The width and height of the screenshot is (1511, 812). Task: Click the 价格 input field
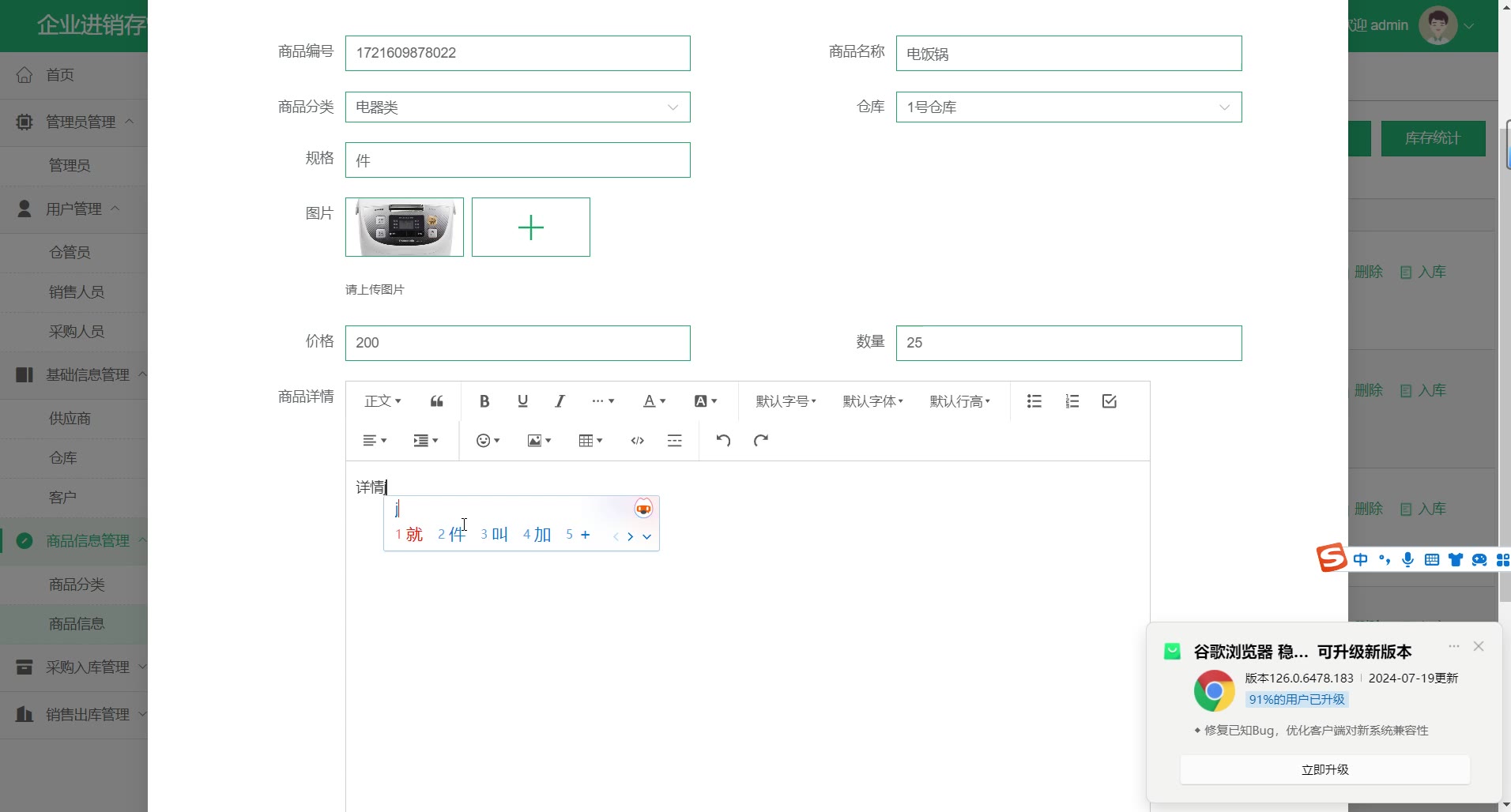coord(517,343)
